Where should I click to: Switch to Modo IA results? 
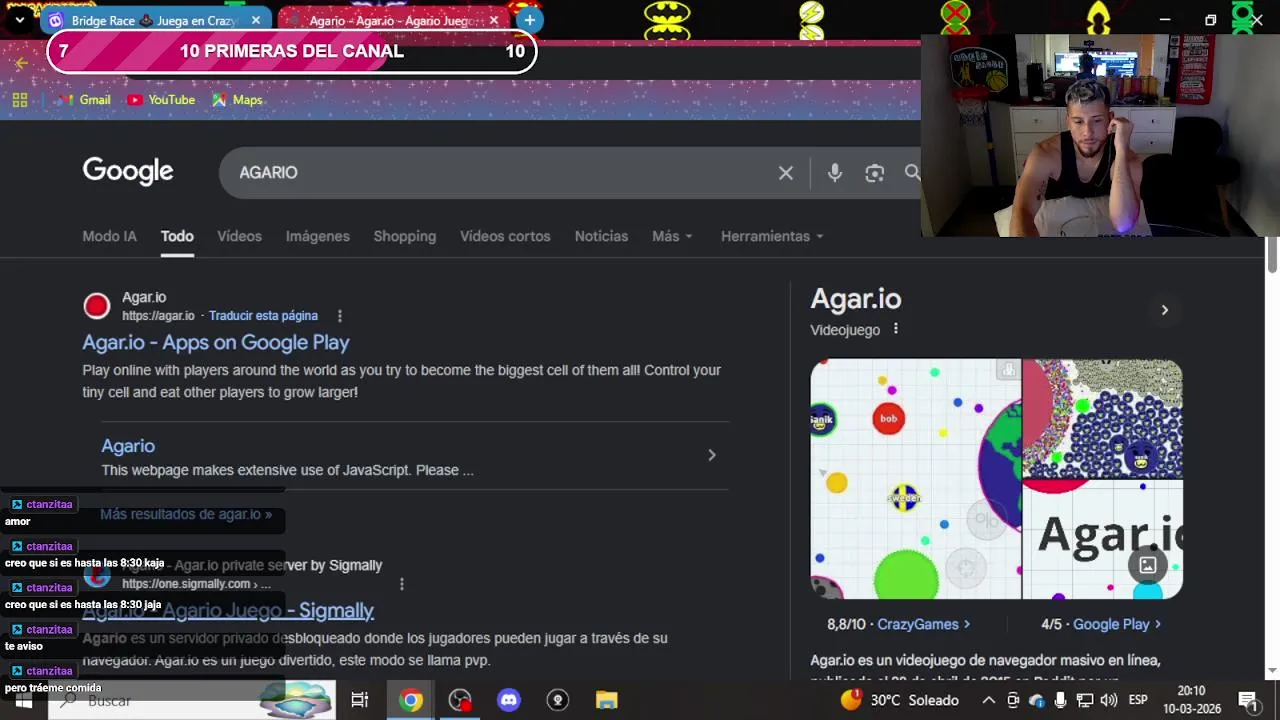109,236
